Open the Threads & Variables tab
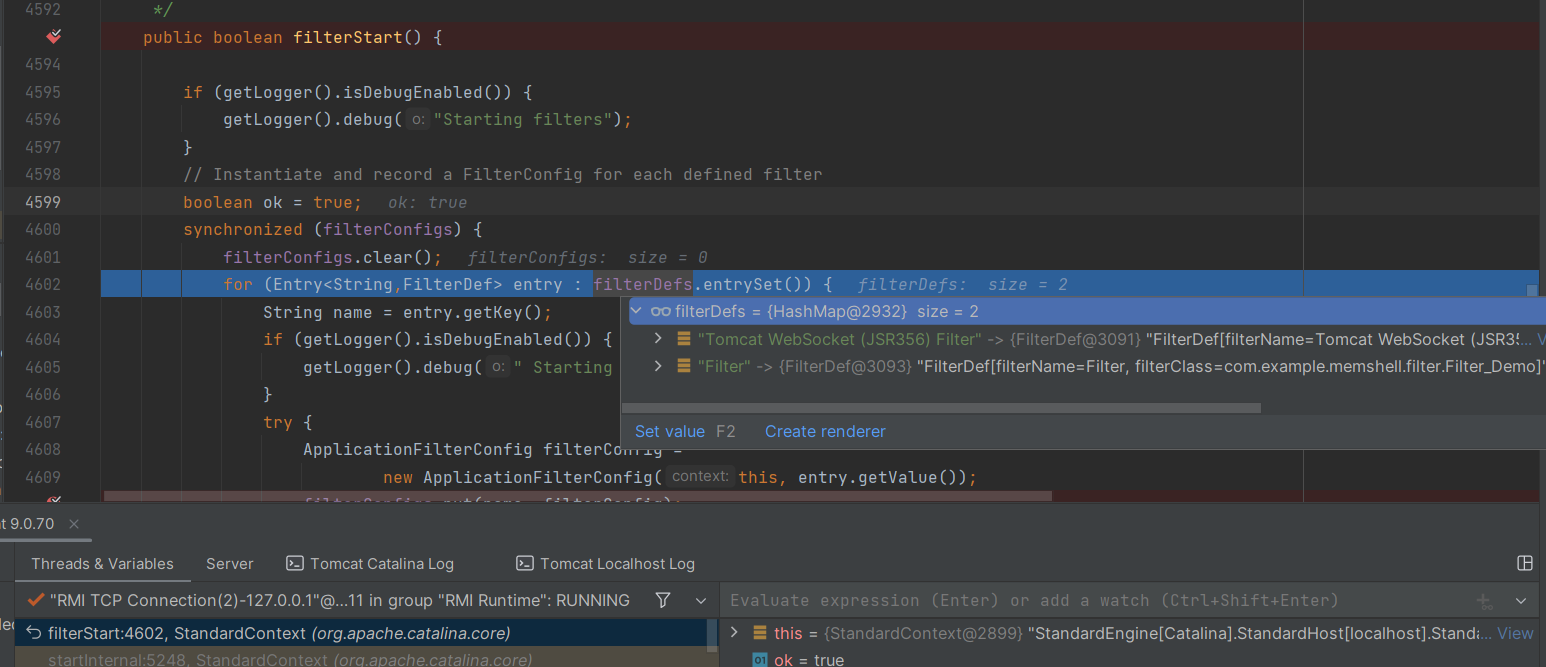 [102, 563]
